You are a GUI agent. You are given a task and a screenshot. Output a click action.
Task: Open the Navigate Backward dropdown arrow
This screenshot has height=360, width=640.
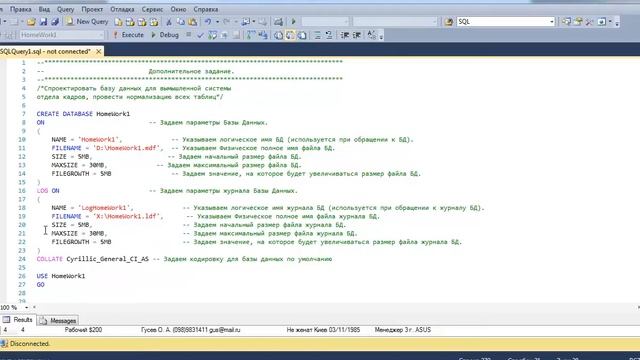(253, 22)
